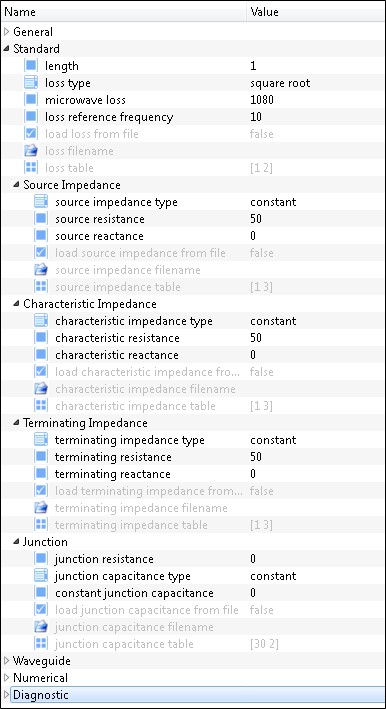This screenshot has height=709, width=386.
Task: Select the Diagnostic tree row
Action: (193, 695)
